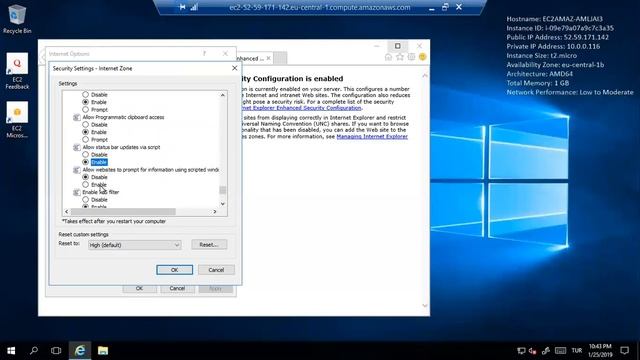Click the Internet Explorer smiley feedback icon
Viewport: 640px width, 360px height.
click(x=422, y=57)
